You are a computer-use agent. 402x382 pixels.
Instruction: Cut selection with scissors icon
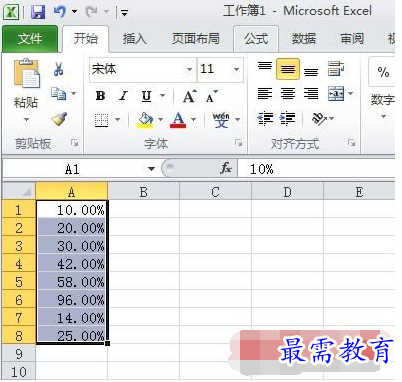[58, 69]
